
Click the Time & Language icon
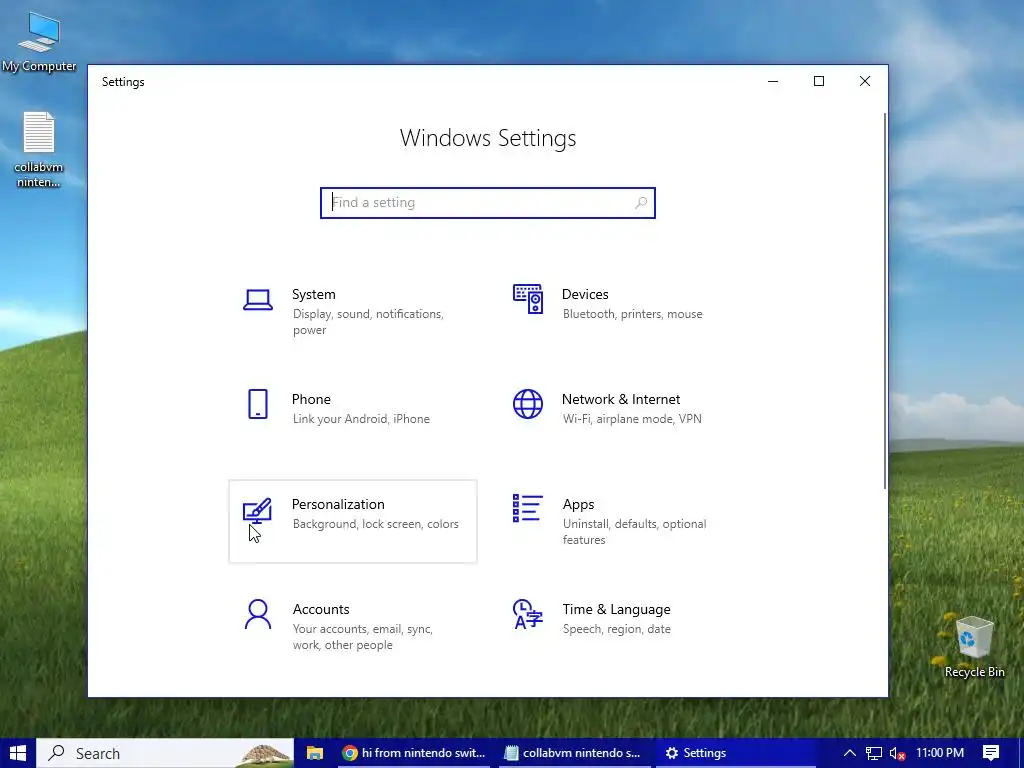[x=528, y=614]
